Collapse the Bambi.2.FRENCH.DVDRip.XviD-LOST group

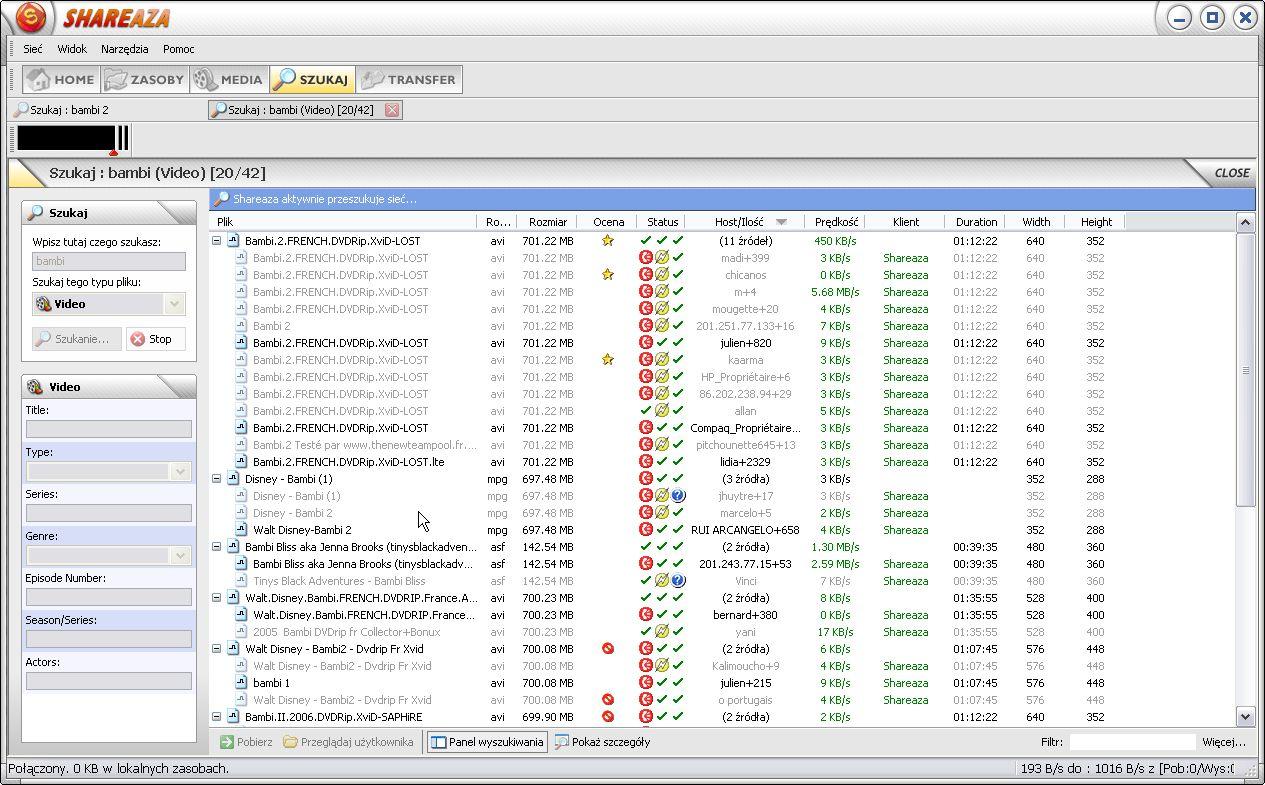(x=217, y=241)
